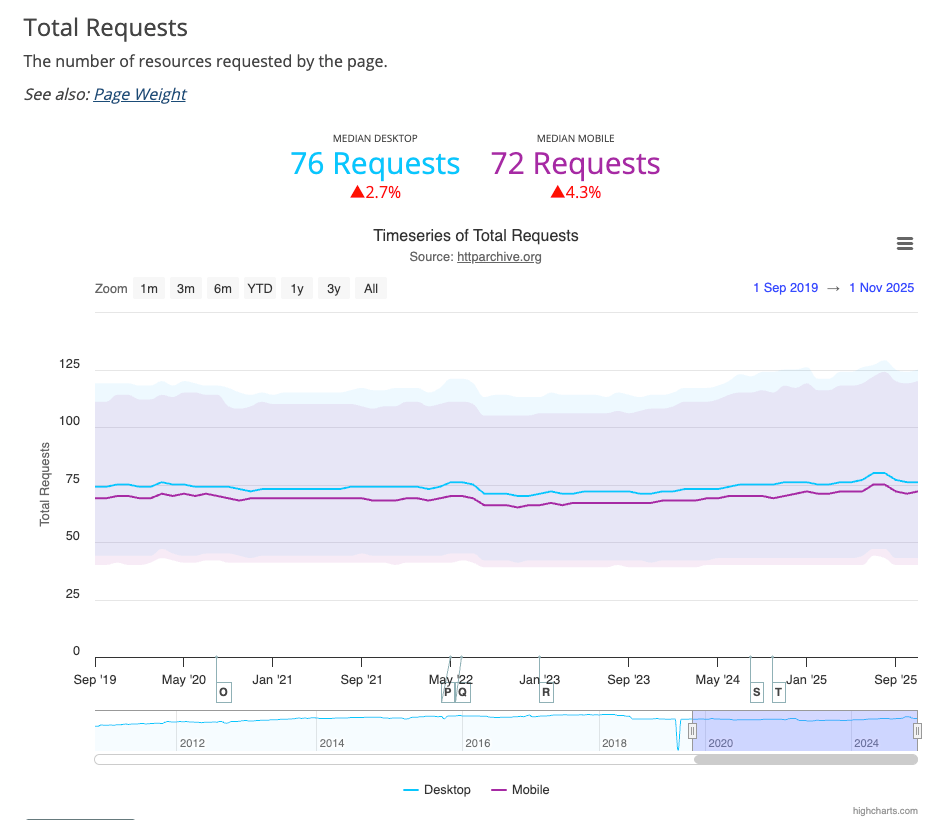Click the R annotation flag marker
This screenshot has height=820, width=938.
click(x=546, y=692)
